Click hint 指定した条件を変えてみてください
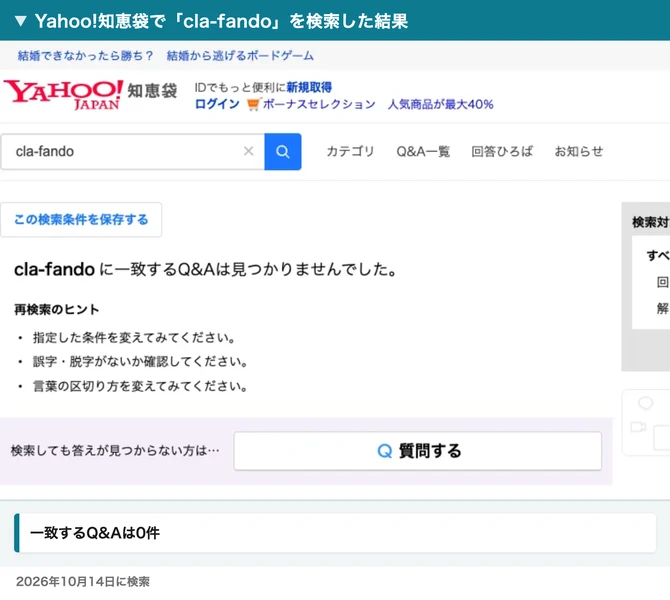This screenshot has height=600, width=670. tap(134, 338)
